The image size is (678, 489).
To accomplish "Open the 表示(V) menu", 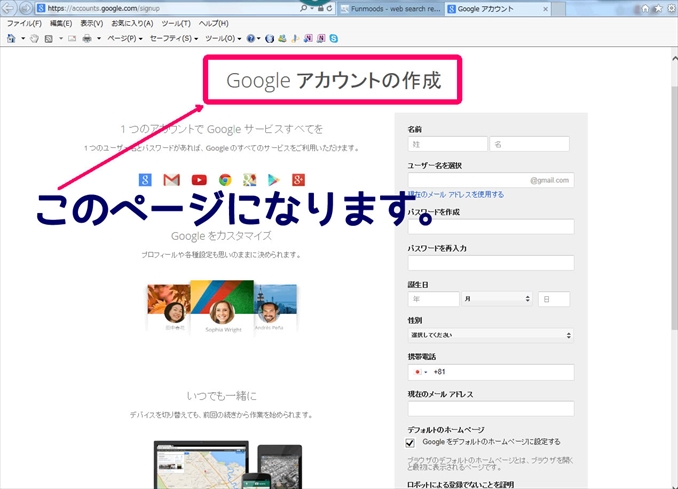I will [x=92, y=23].
